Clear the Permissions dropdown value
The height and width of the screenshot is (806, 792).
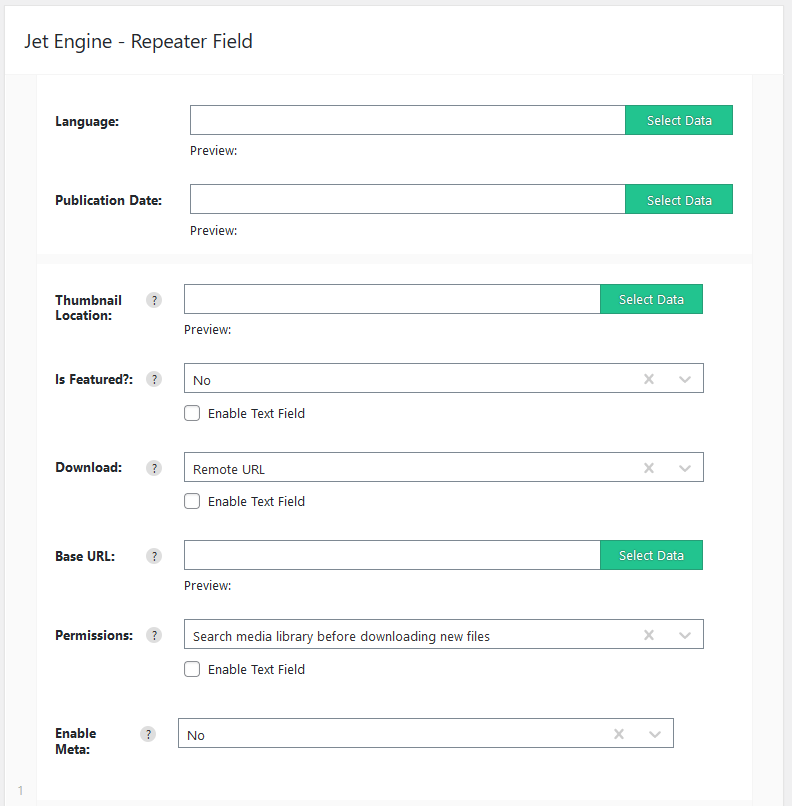[649, 635]
